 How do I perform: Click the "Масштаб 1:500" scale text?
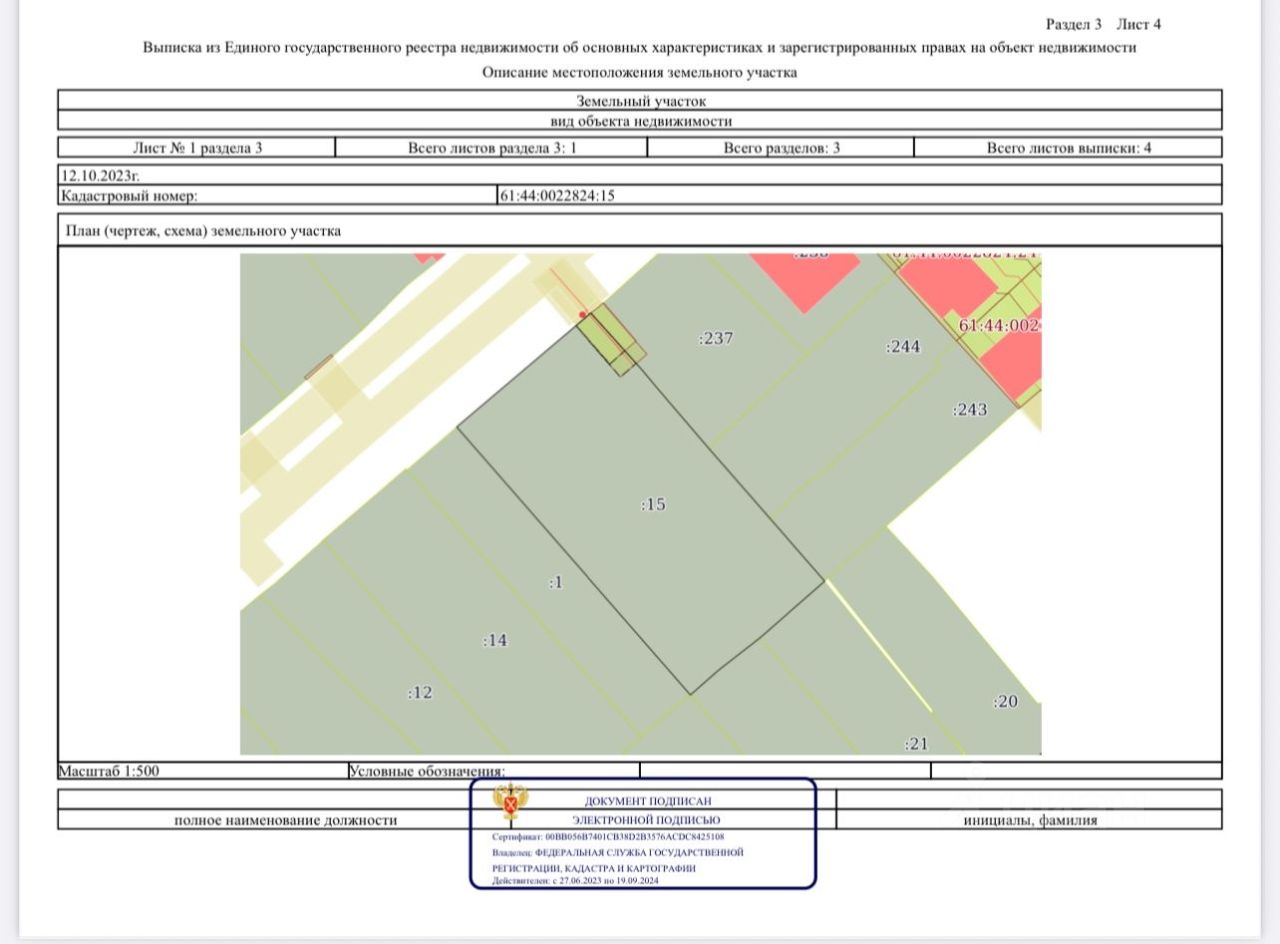(109, 771)
